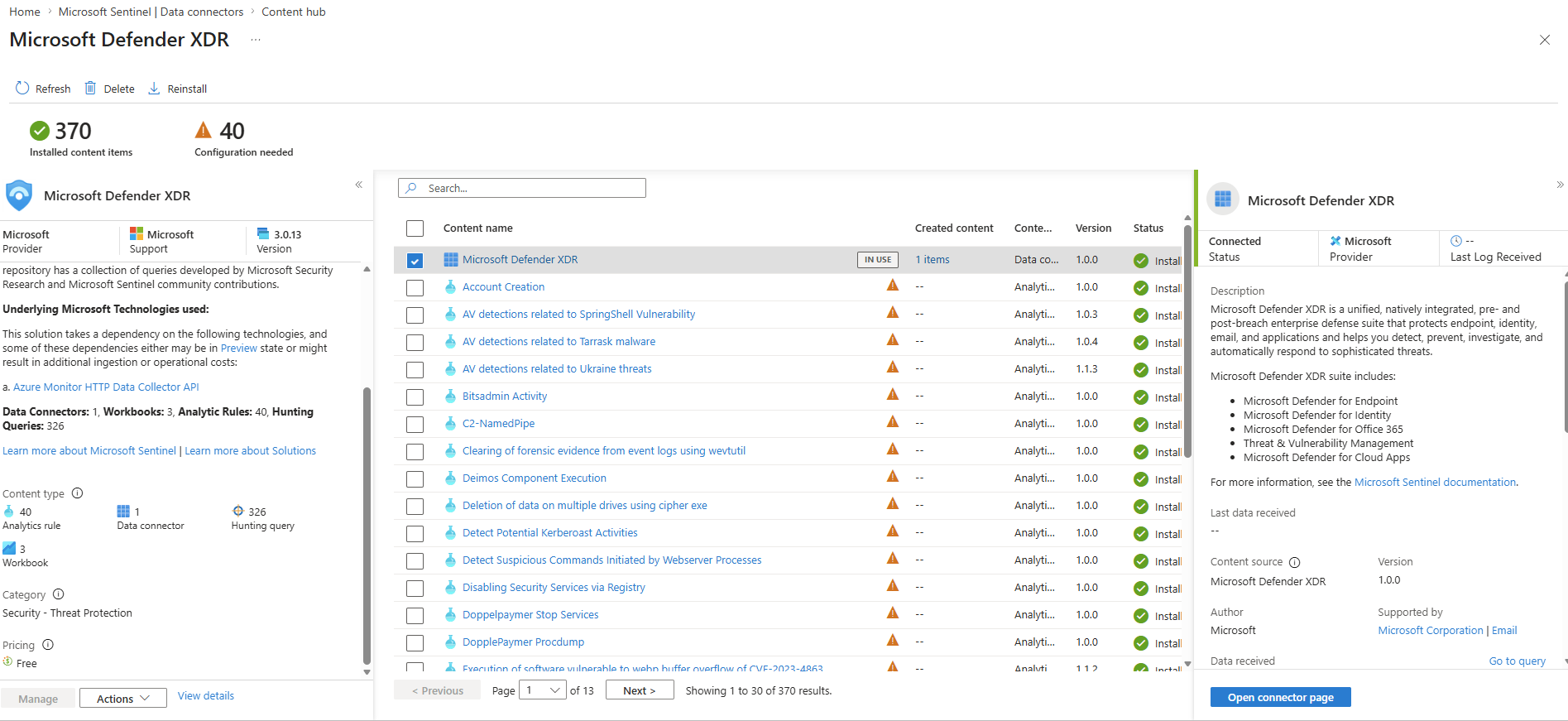The height and width of the screenshot is (721, 1568).
Task: Open the Preview state link
Action: [238, 348]
